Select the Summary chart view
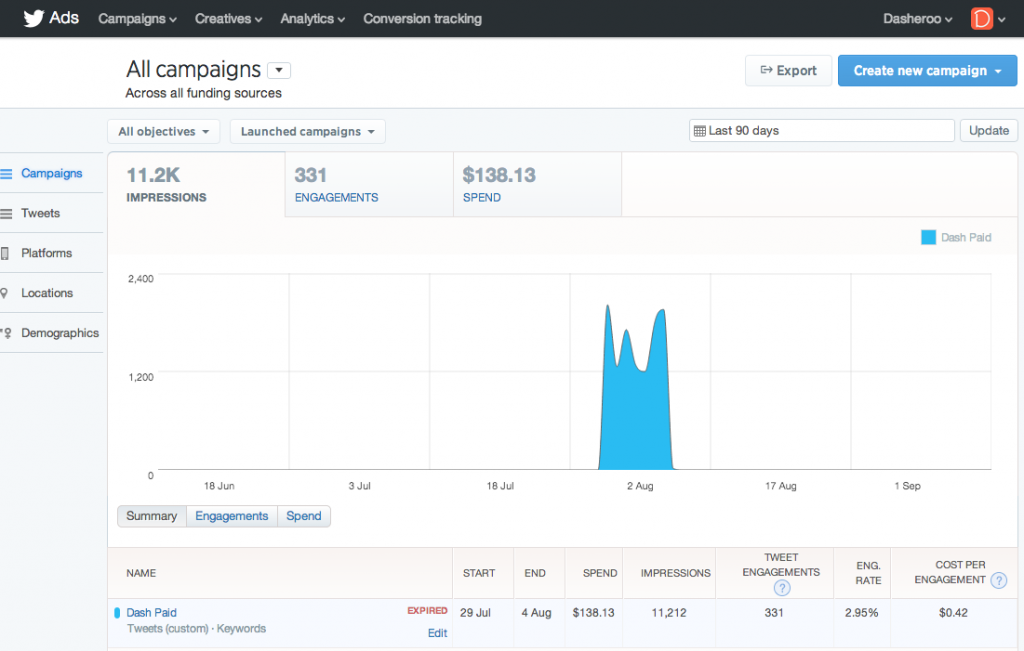 152,516
